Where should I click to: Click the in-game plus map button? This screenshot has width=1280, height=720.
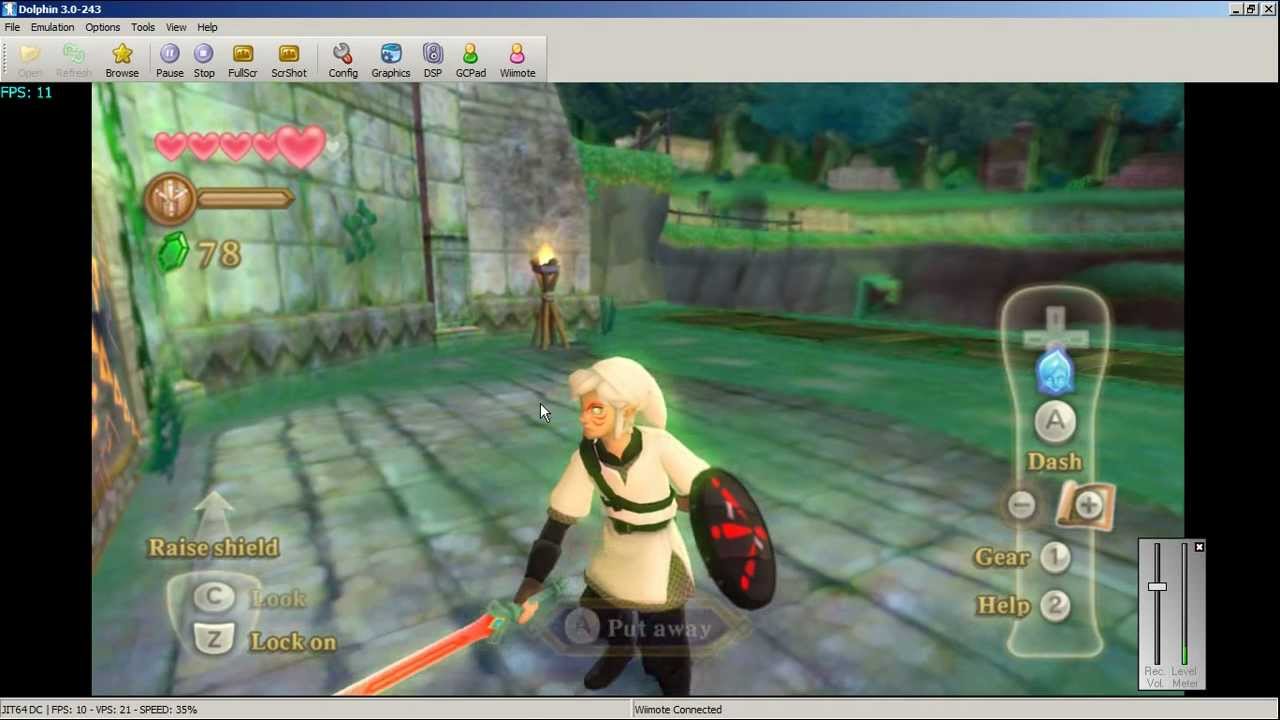point(1086,505)
